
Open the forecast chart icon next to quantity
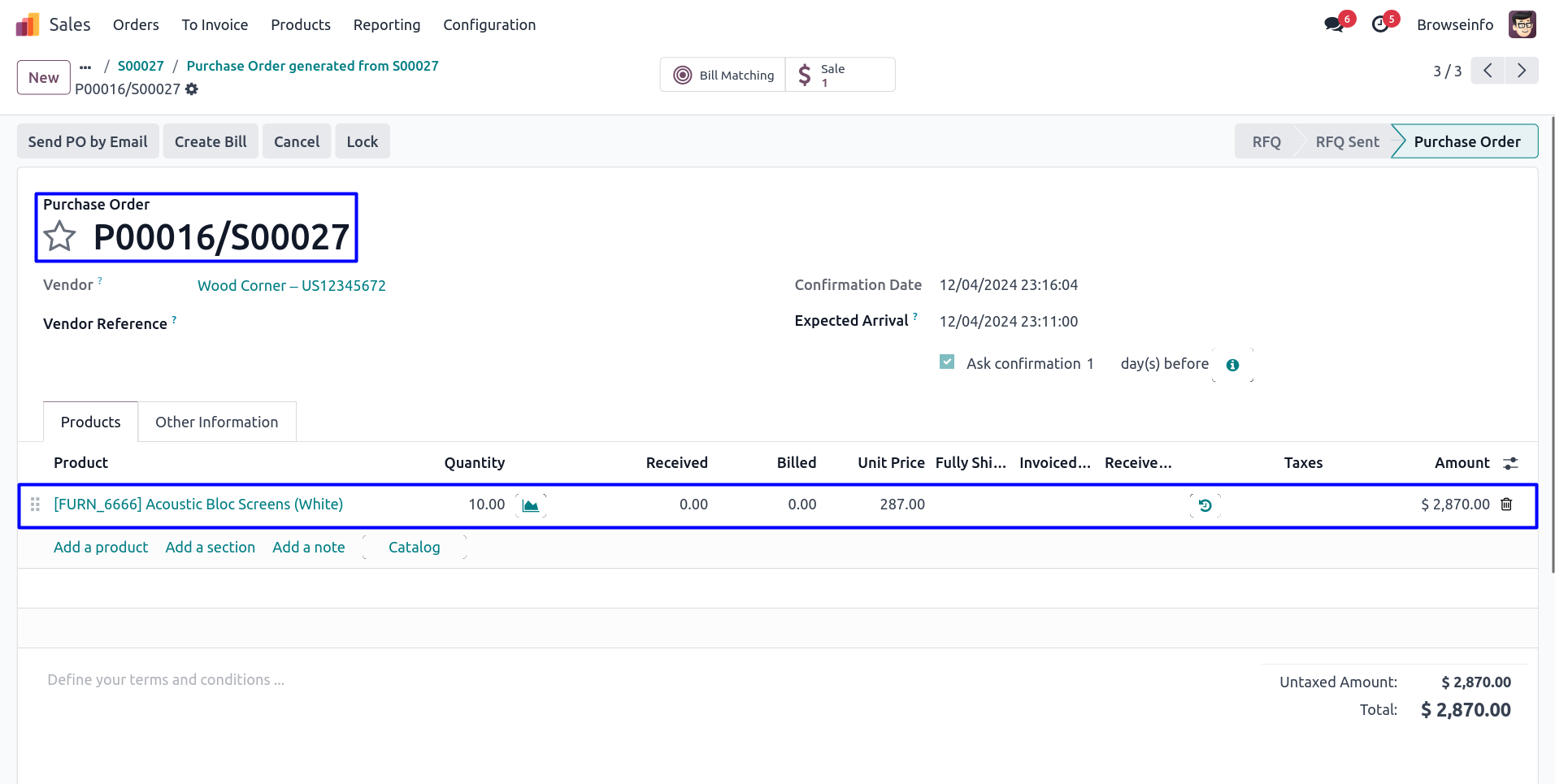click(x=531, y=505)
